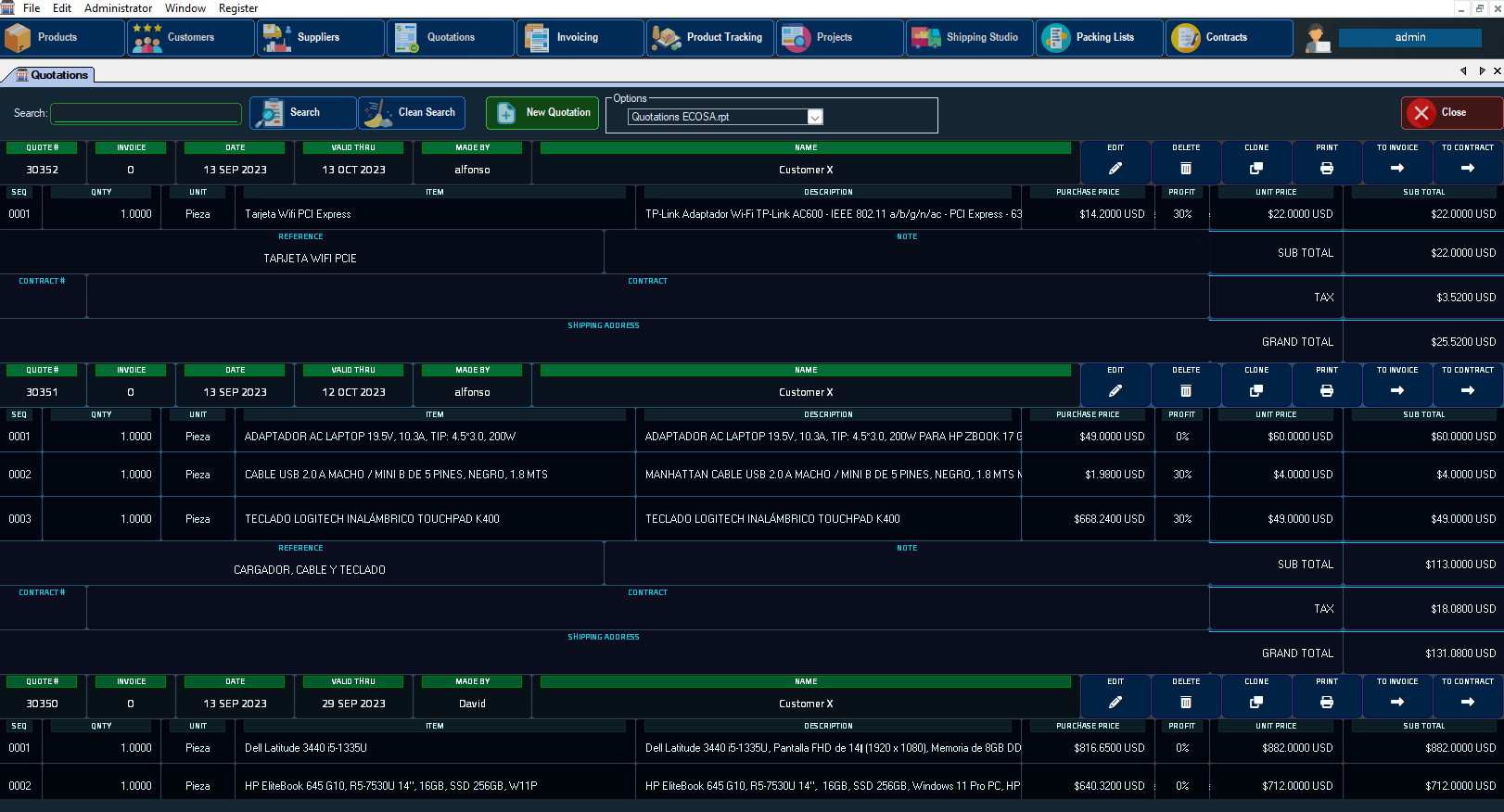Open the Product Tracking module

click(x=709, y=38)
